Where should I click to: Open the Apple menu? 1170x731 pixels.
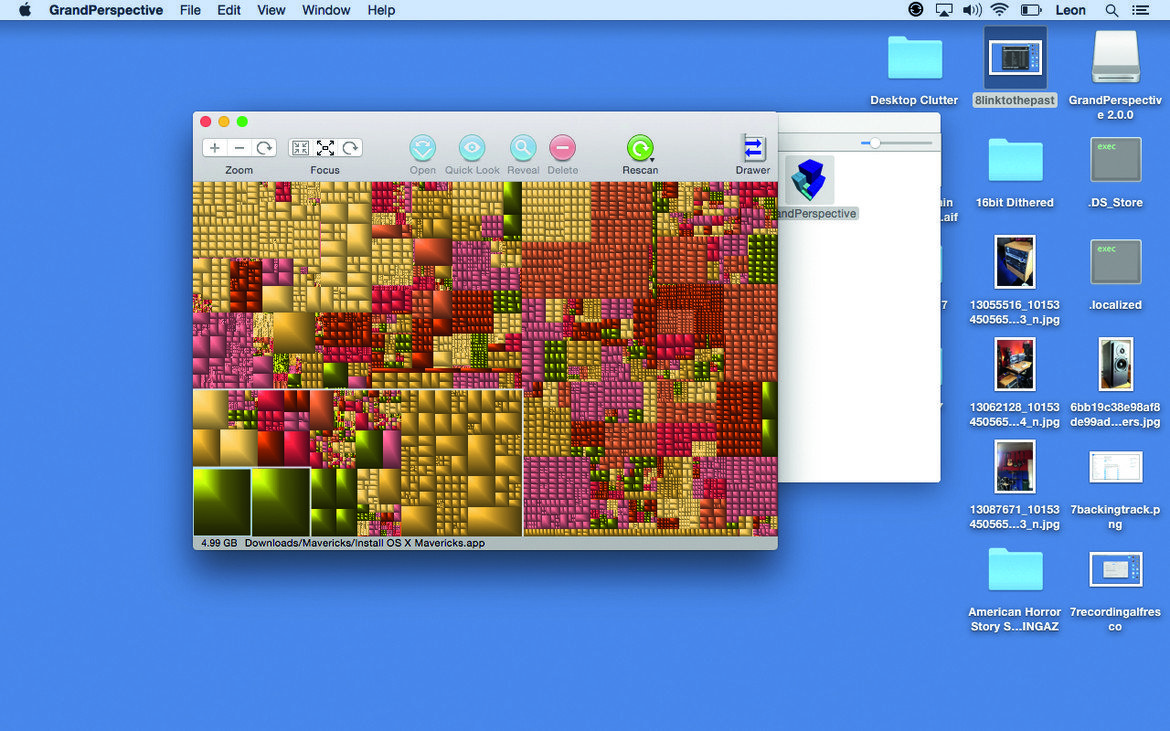[25, 10]
